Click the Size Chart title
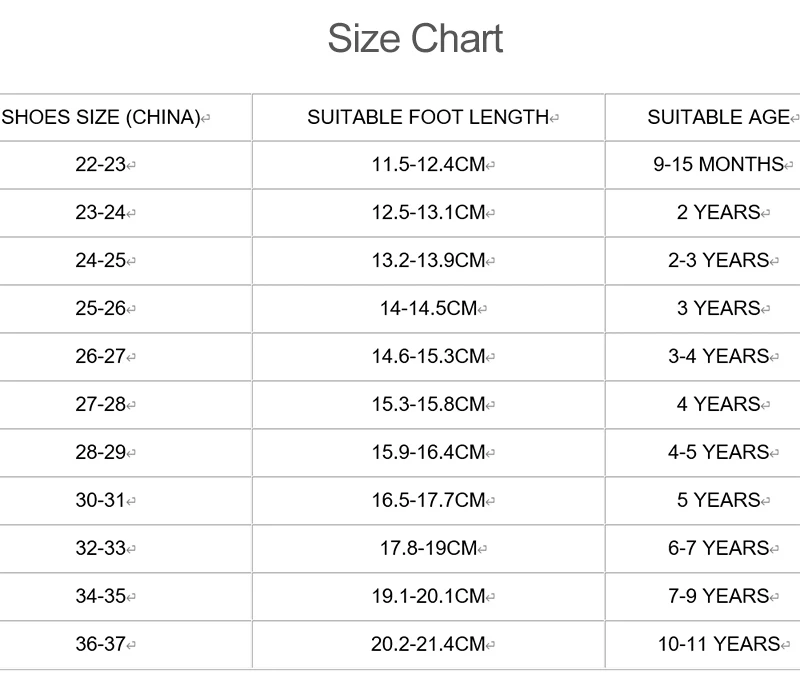Image resolution: width=800 pixels, height=682 pixels. 415,40
